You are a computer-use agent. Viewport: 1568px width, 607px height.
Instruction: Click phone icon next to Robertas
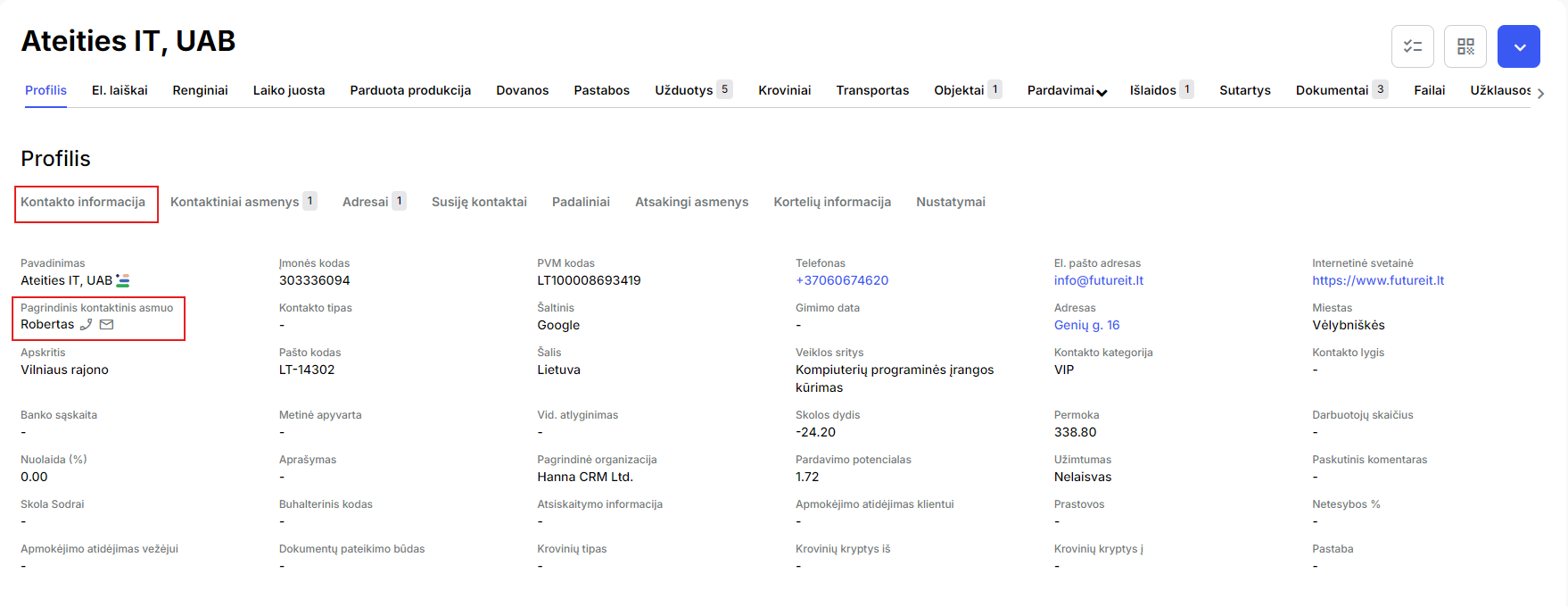click(87, 325)
